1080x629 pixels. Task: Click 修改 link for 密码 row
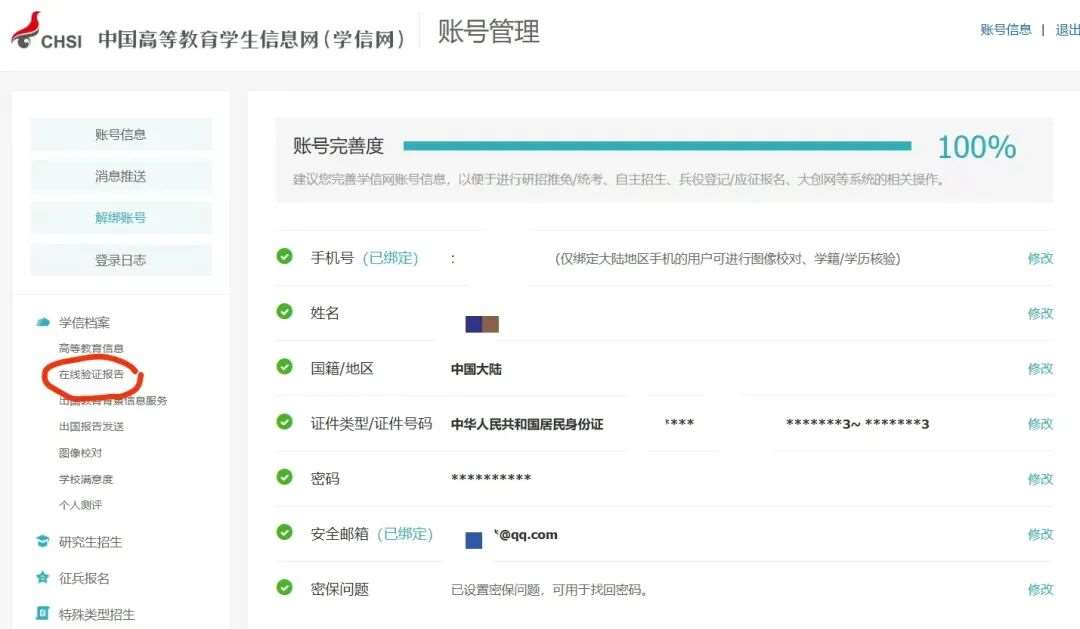[x=1040, y=479]
